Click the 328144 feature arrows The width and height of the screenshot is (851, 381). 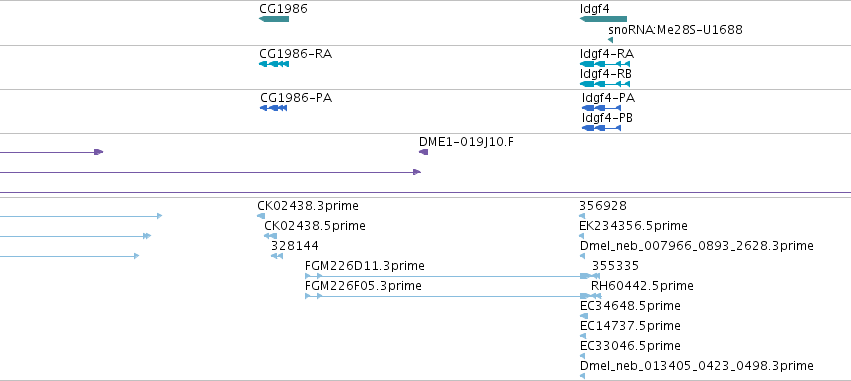click(x=277, y=256)
